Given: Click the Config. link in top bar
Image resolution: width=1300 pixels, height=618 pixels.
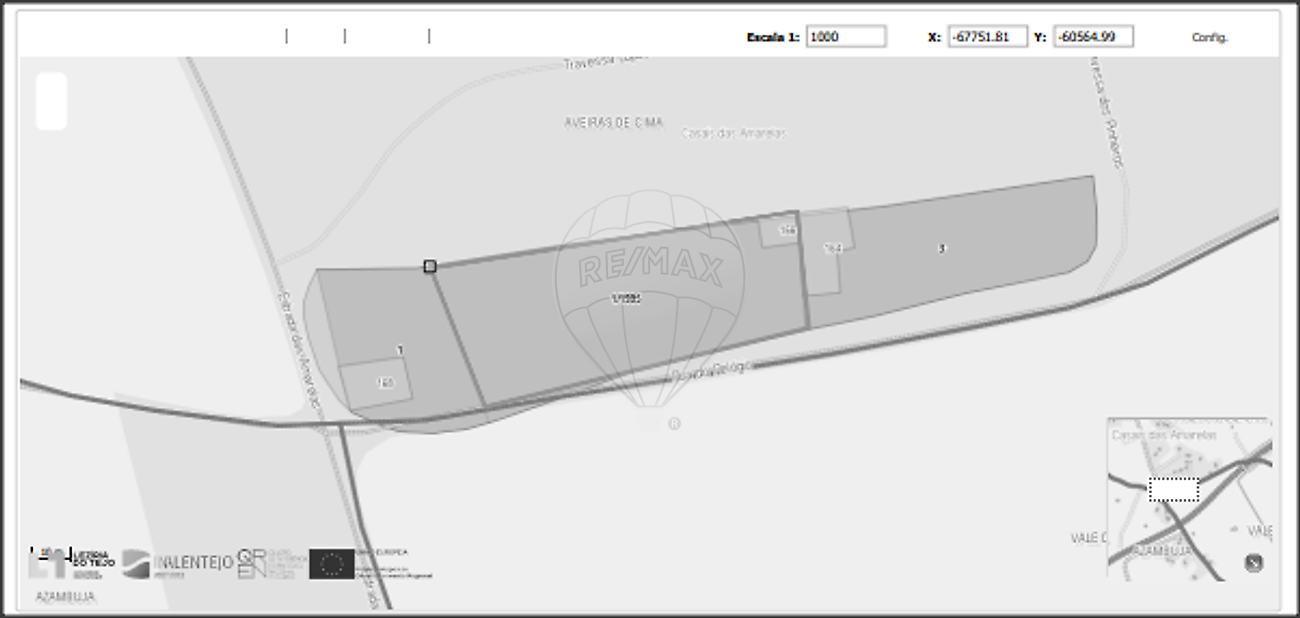Looking at the screenshot, I should pos(1209,37).
